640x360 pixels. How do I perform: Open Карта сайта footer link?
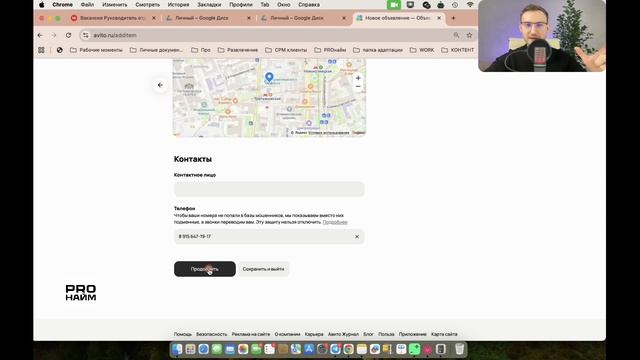click(x=444, y=334)
